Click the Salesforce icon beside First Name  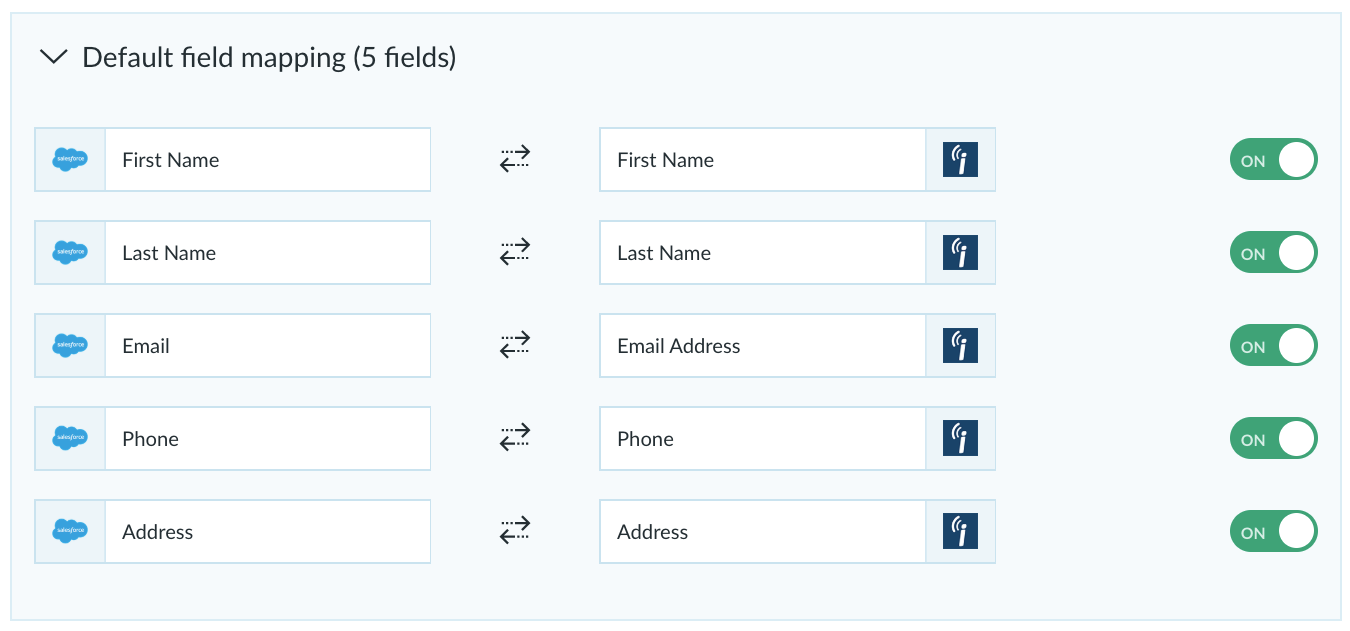coord(70,160)
